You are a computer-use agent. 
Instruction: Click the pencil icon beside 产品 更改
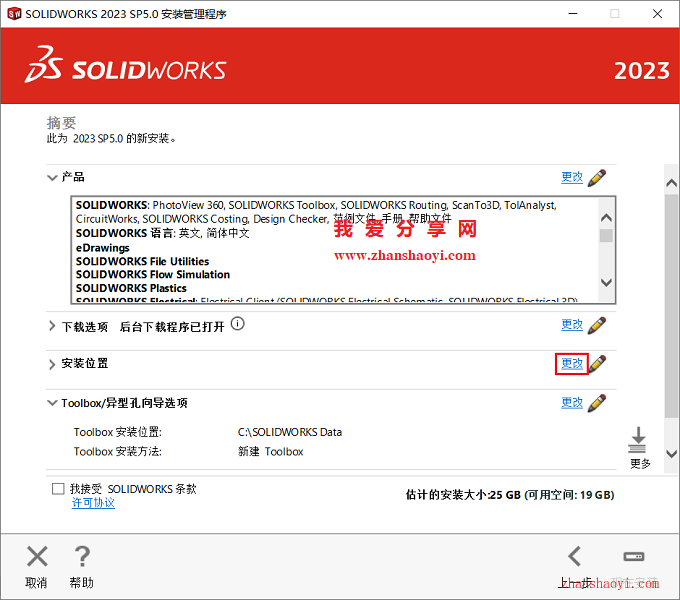click(597, 178)
